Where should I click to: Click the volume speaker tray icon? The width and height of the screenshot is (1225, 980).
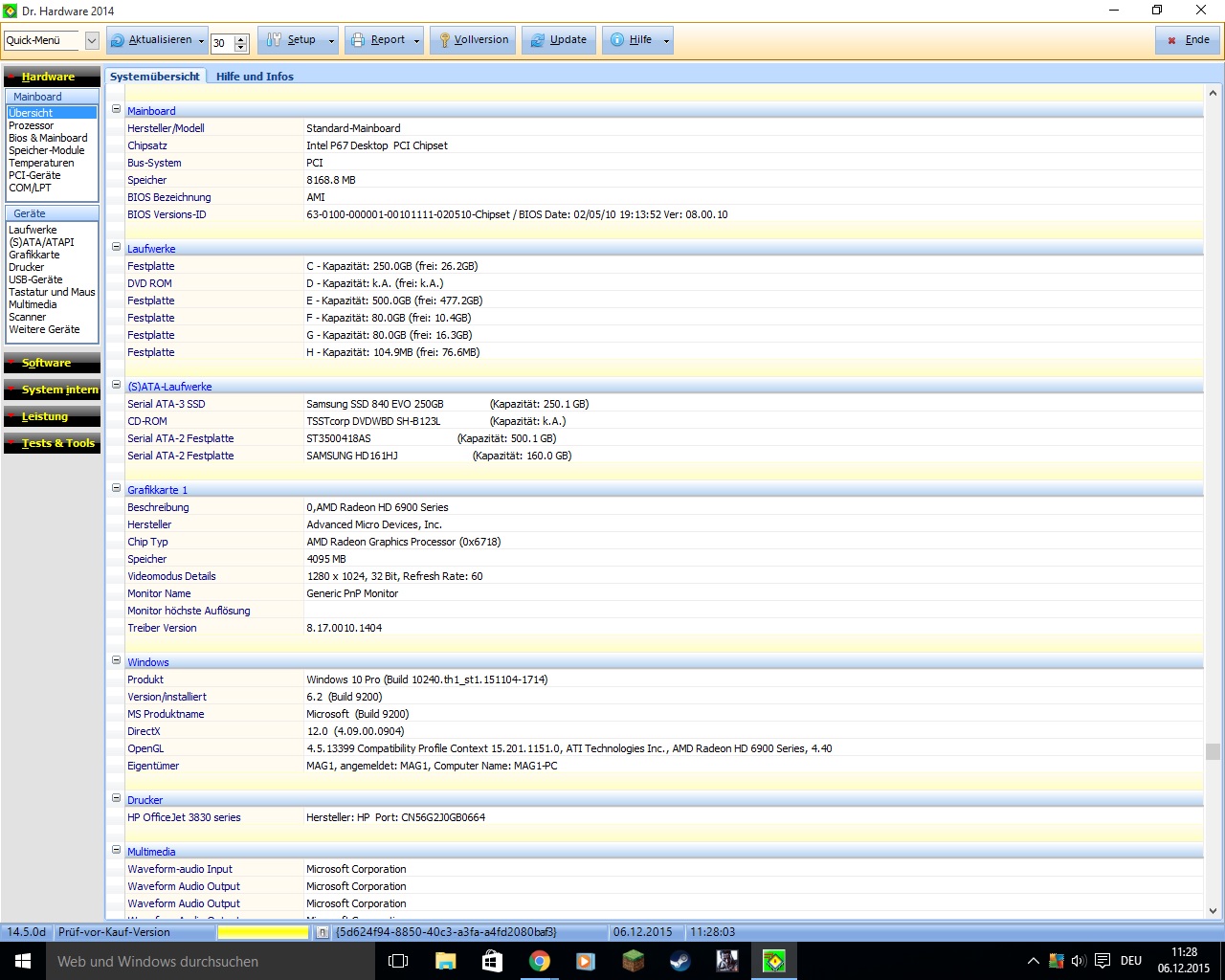[1079, 961]
